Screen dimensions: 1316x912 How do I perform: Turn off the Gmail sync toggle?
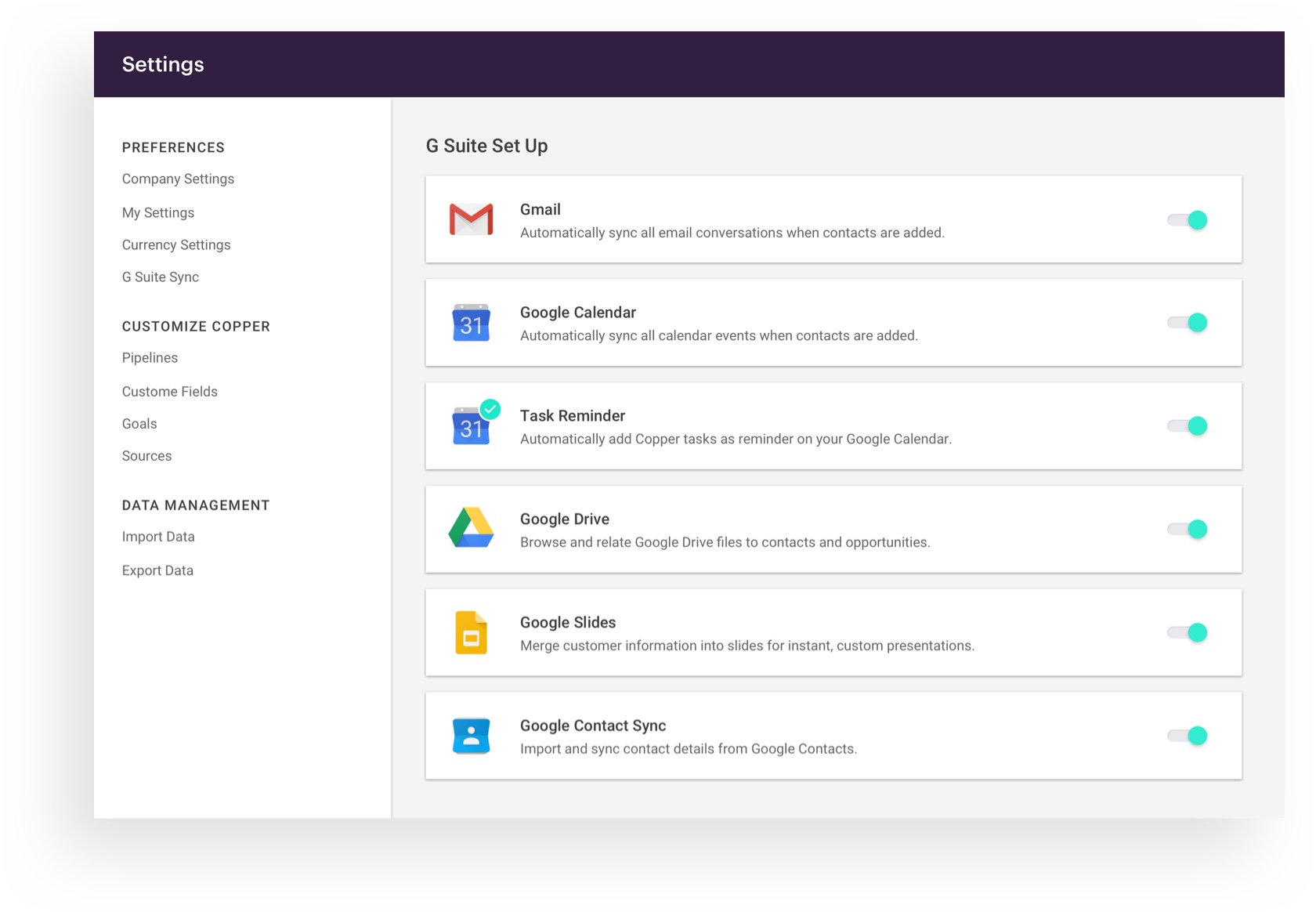(x=1188, y=220)
